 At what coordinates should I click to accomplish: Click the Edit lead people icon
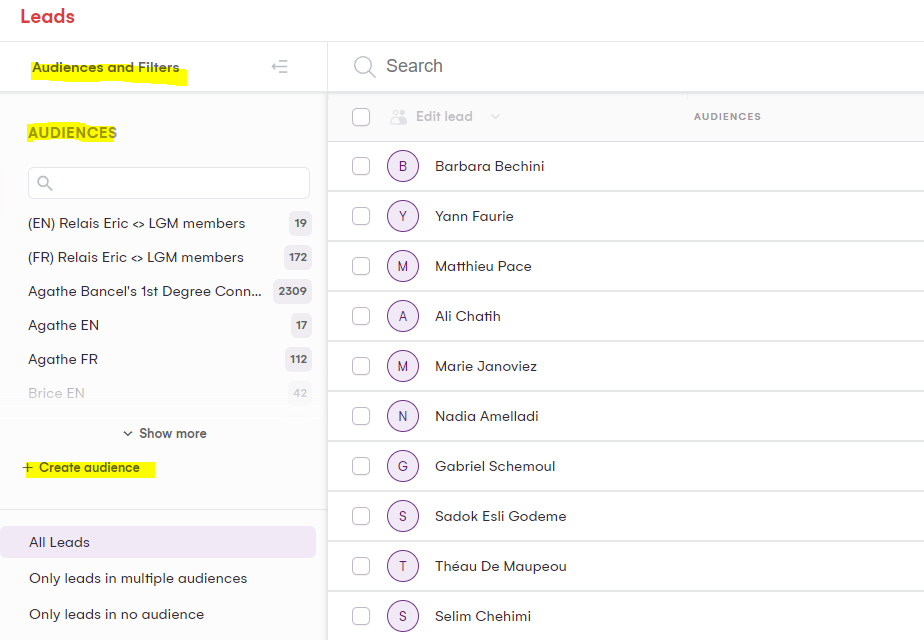399,117
